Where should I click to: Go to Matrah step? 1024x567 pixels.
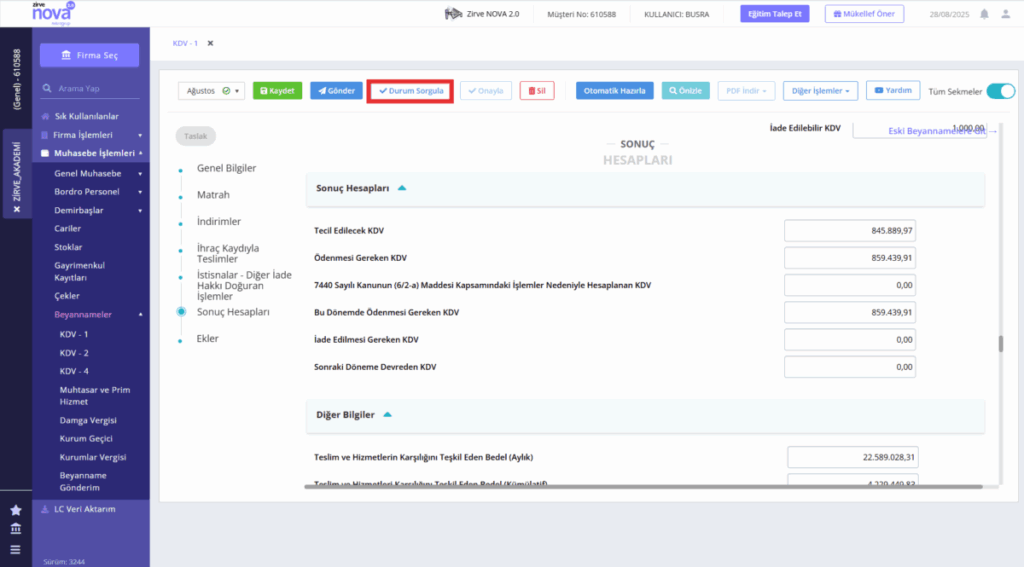[214, 195]
